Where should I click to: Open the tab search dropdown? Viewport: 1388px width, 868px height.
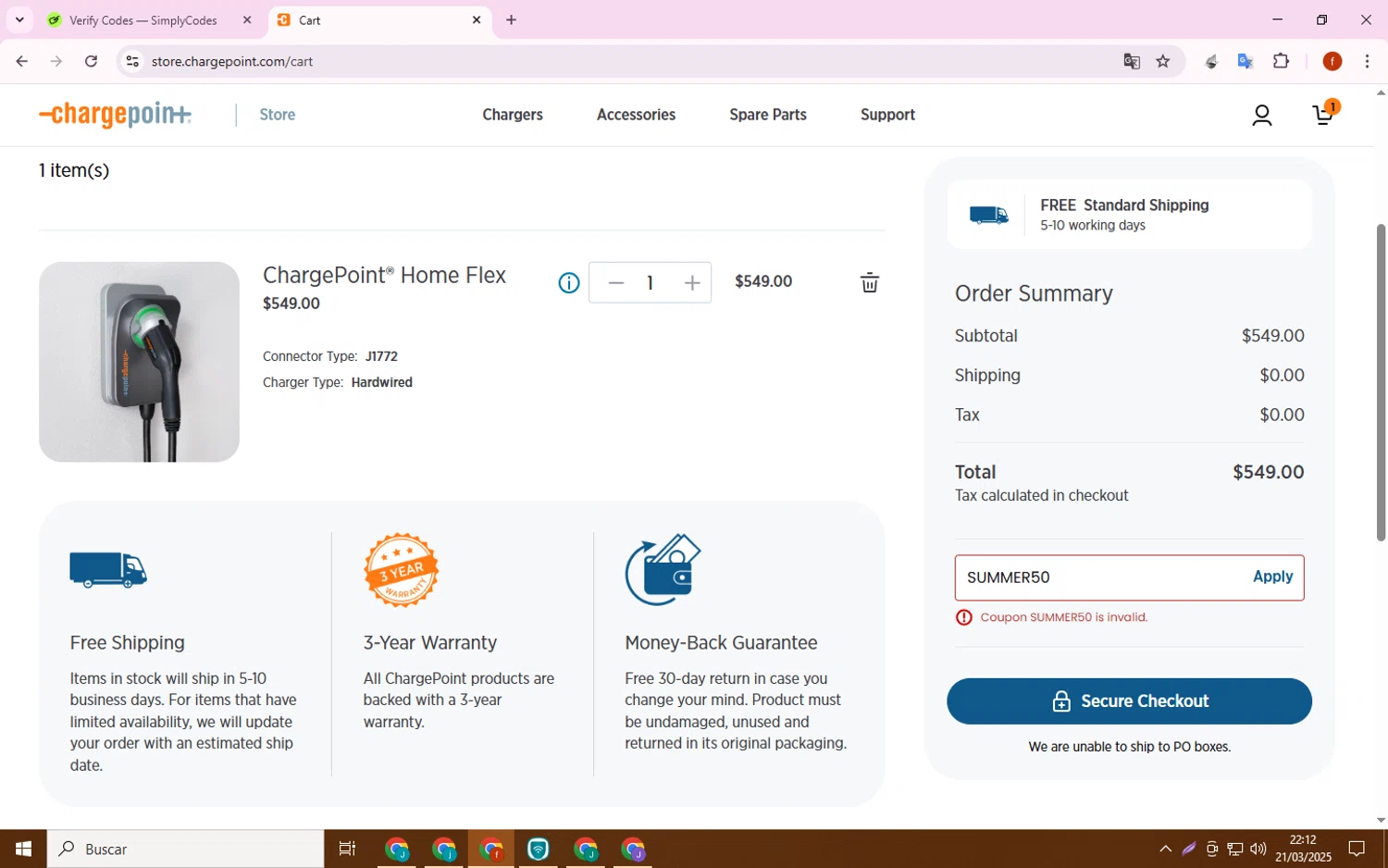[19, 19]
